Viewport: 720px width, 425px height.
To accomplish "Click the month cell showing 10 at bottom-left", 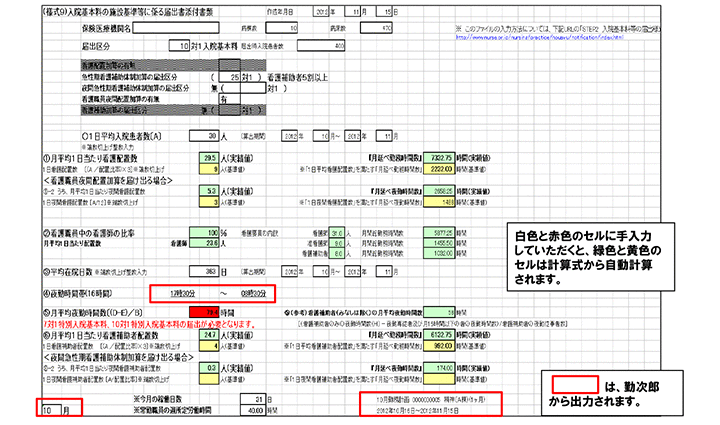I will click(51, 410).
